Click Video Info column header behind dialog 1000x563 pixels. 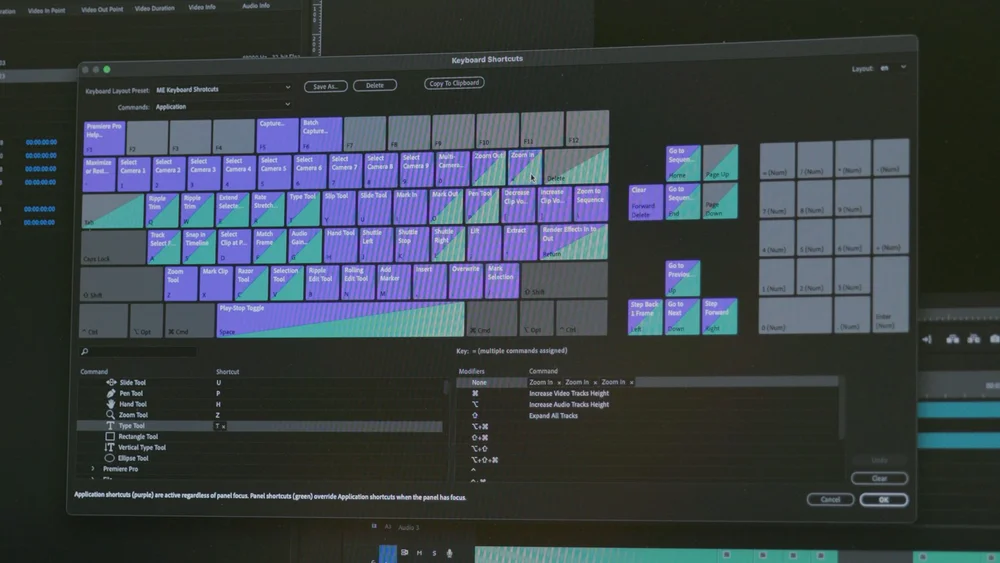(x=202, y=7)
